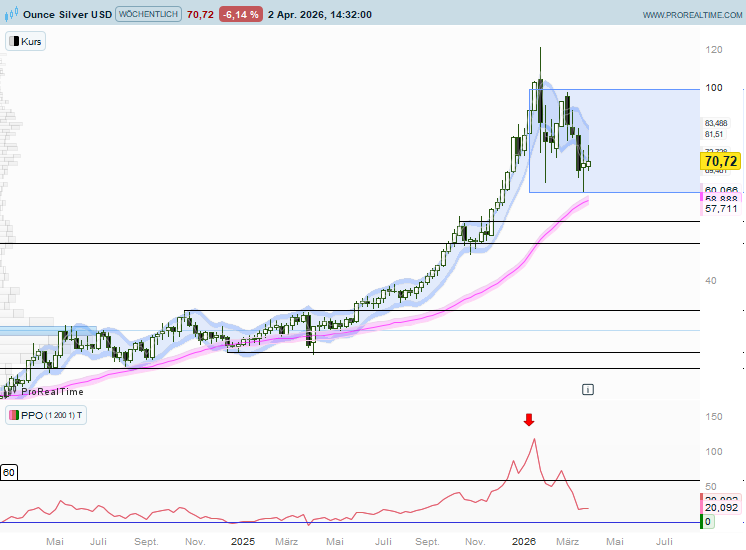Click the Kurs candlestick icon
The height and width of the screenshot is (550, 746).
click(x=15, y=42)
